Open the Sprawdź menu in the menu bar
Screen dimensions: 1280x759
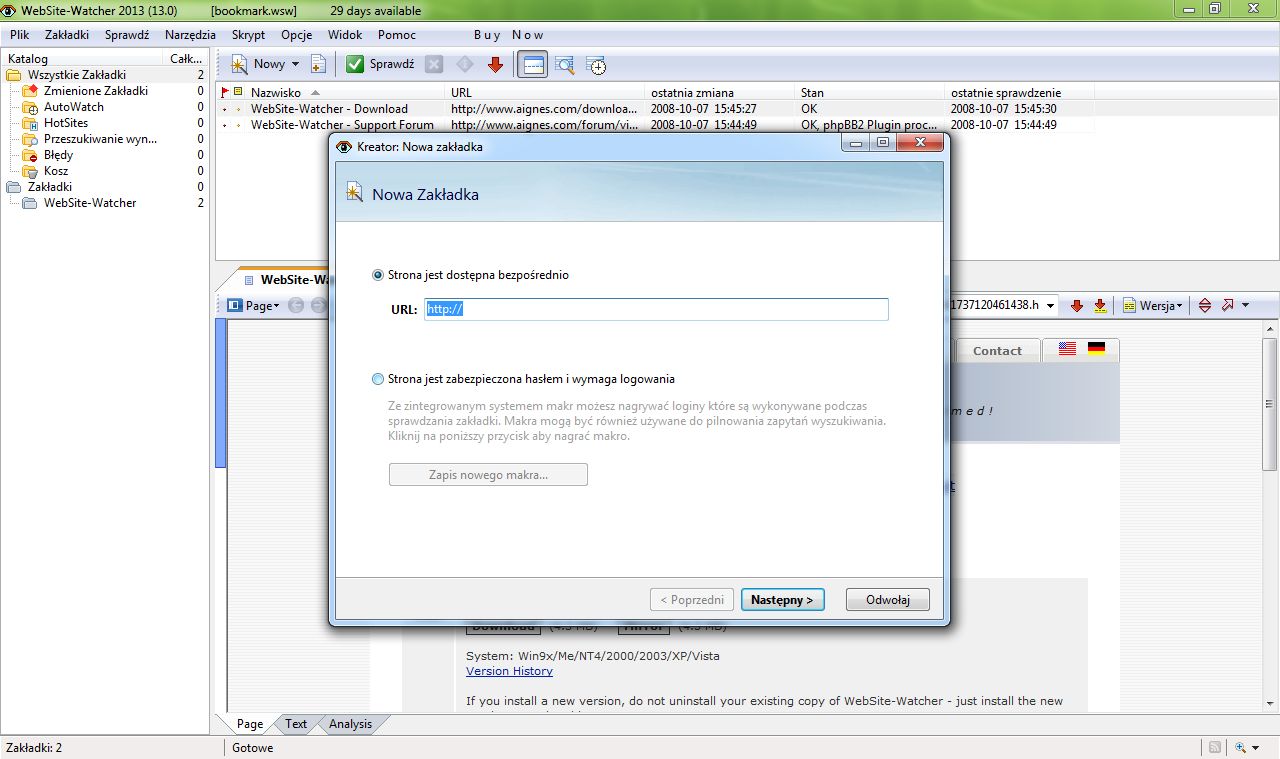127,35
